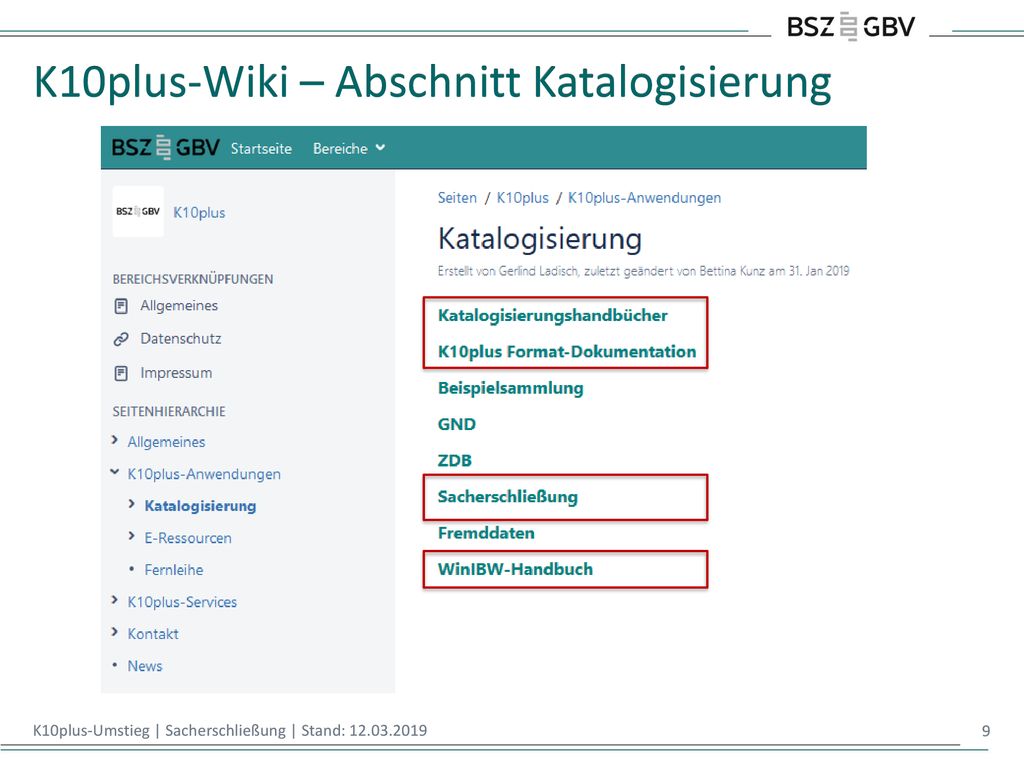Select E-Ressourcen in the page tree
Image resolution: width=1024 pixels, height=768 pixels.
[188, 538]
